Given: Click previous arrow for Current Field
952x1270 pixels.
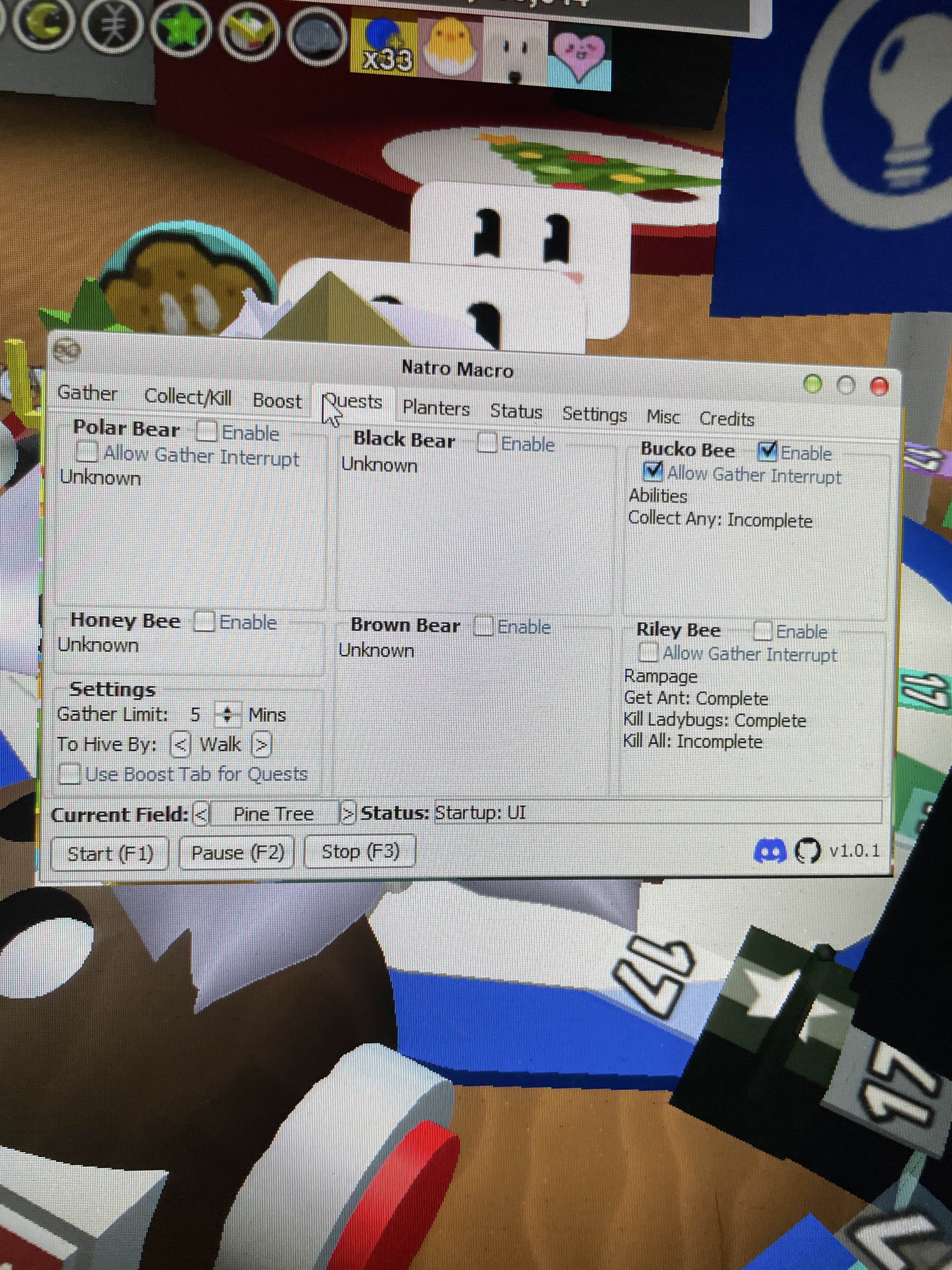Looking at the screenshot, I should point(200,814).
